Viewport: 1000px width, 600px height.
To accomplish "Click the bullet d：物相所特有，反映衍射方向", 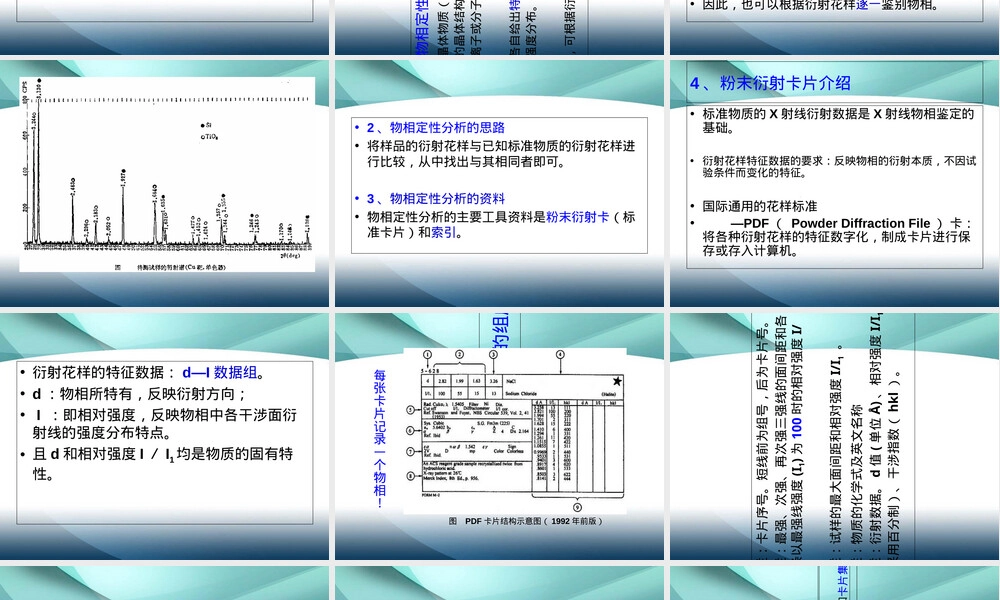I will pos(140,393).
